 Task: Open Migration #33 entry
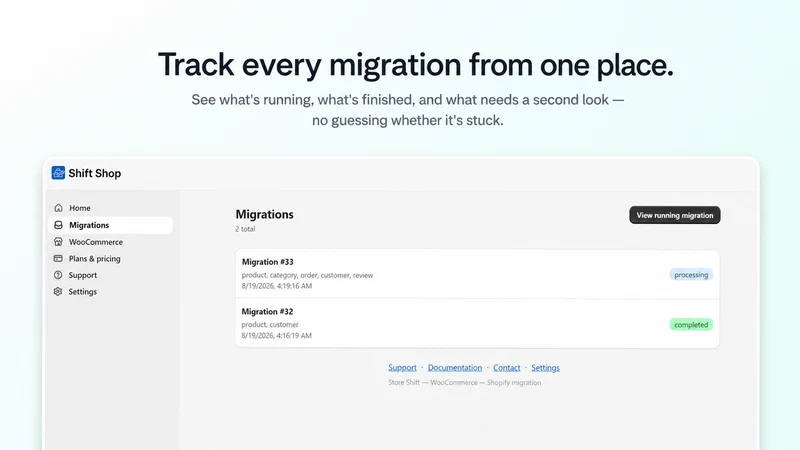(477, 274)
